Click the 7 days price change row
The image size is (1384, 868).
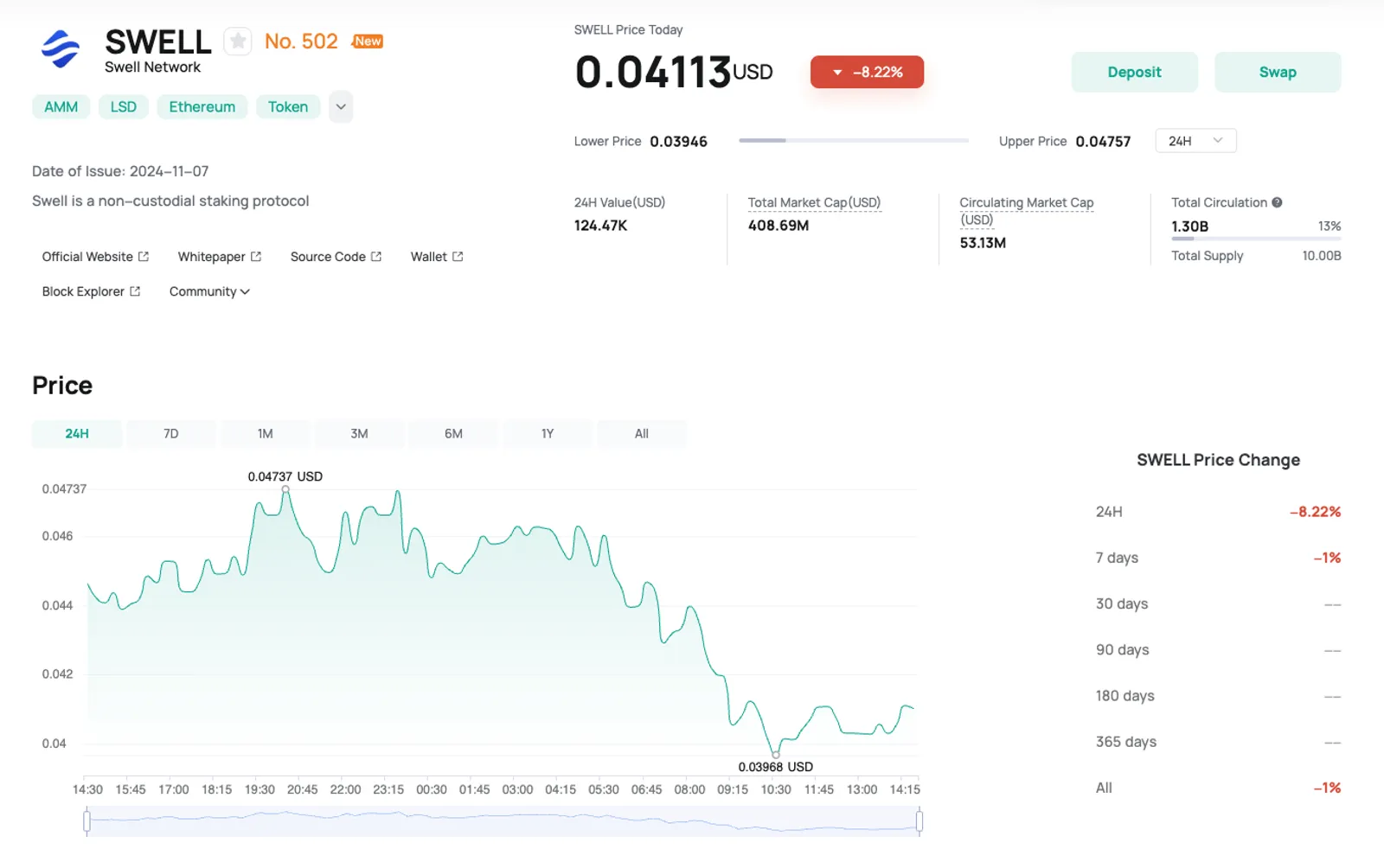tap(1218, 558)
